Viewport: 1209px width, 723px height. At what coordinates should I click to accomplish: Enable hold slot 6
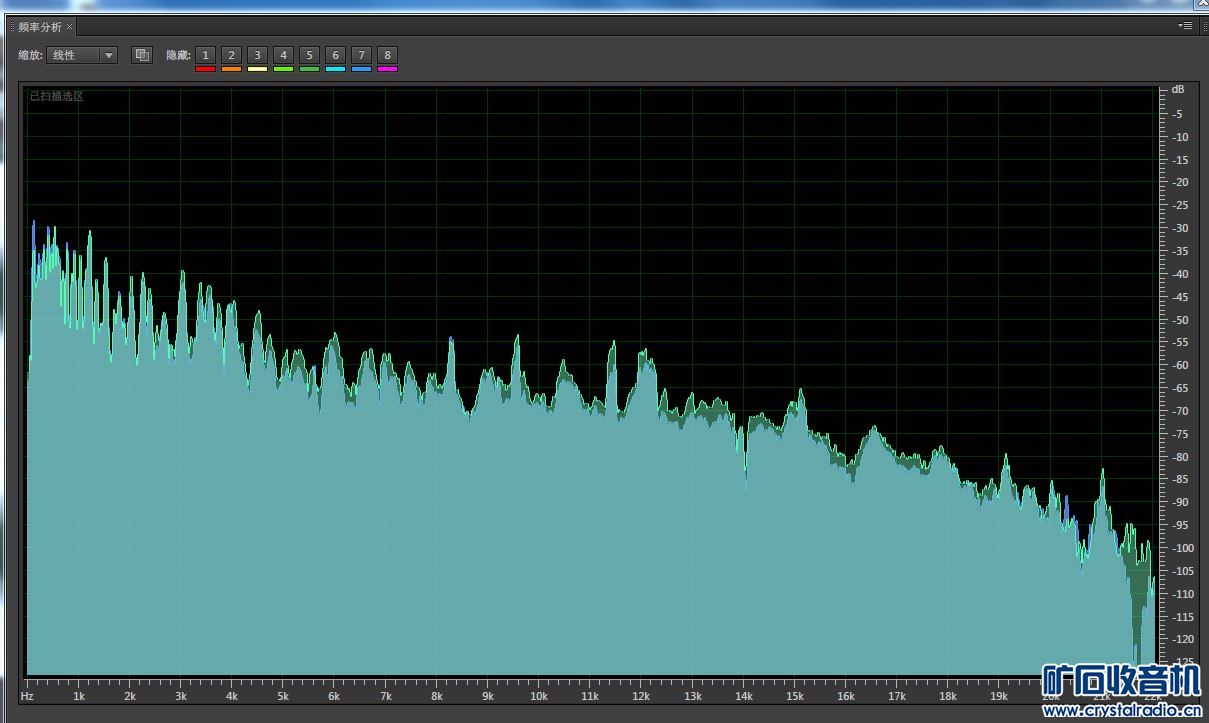335,55
